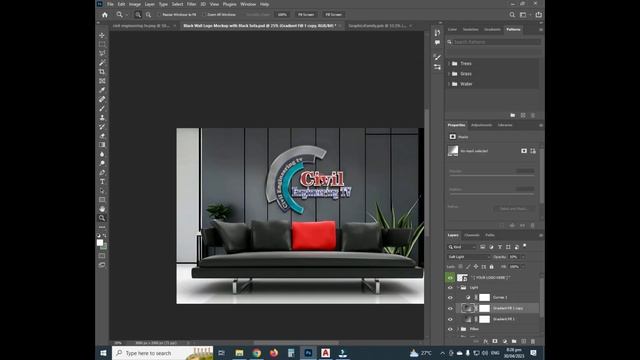This screenshot has height=360, width=640.
Task: Click the 100% zoom button
Action: [x=282, y=15]
